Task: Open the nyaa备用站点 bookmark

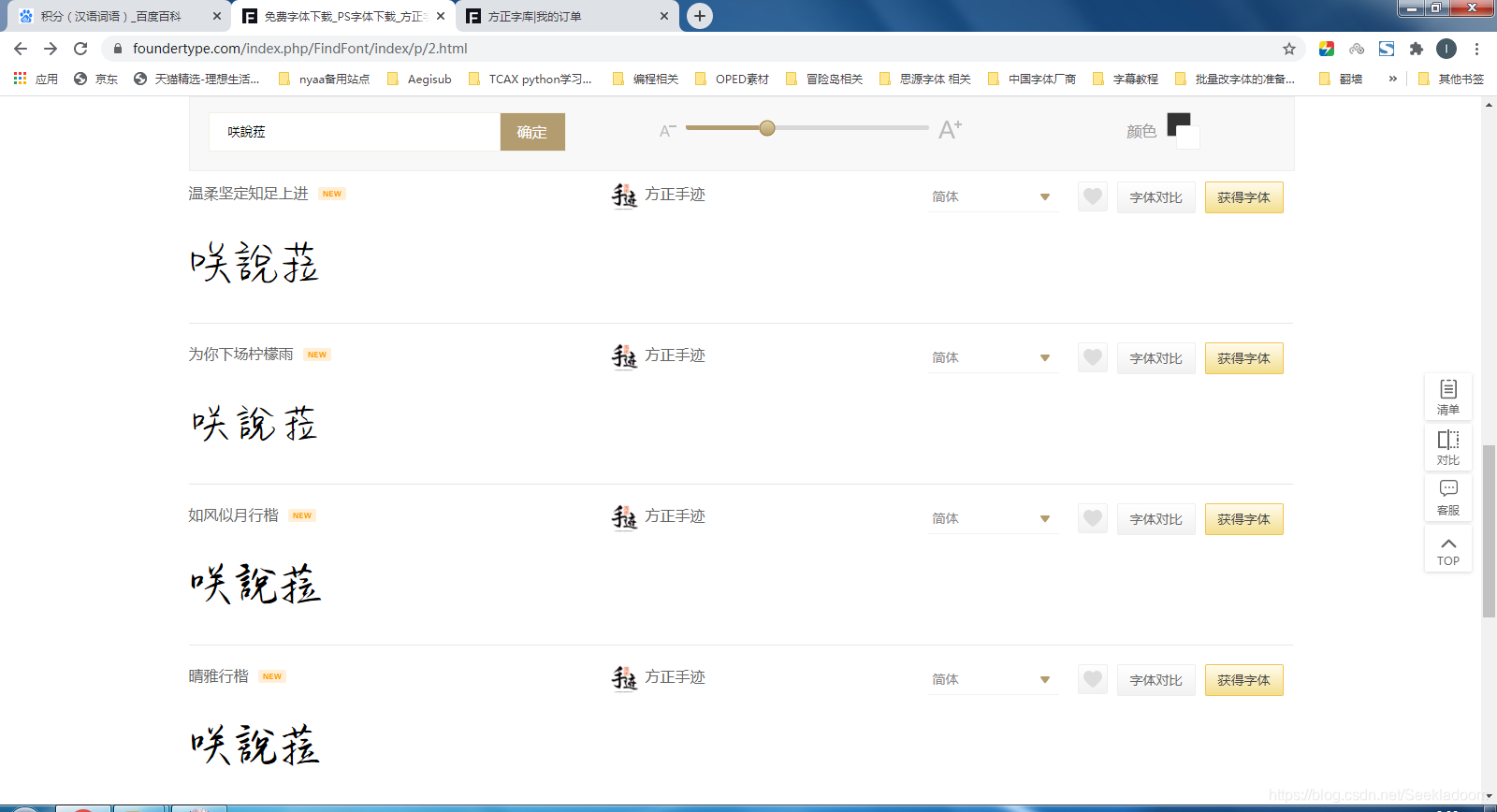Action: [x=324, y=79]
